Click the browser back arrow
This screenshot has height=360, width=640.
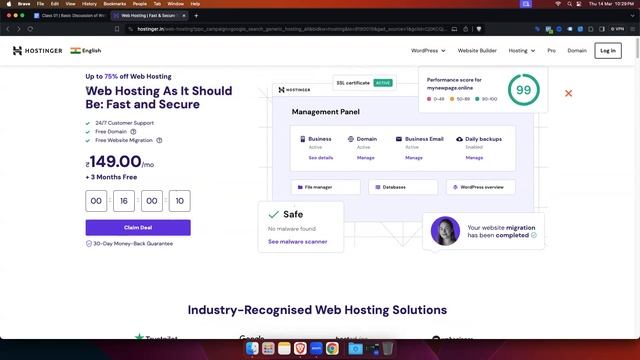point(8,29)
